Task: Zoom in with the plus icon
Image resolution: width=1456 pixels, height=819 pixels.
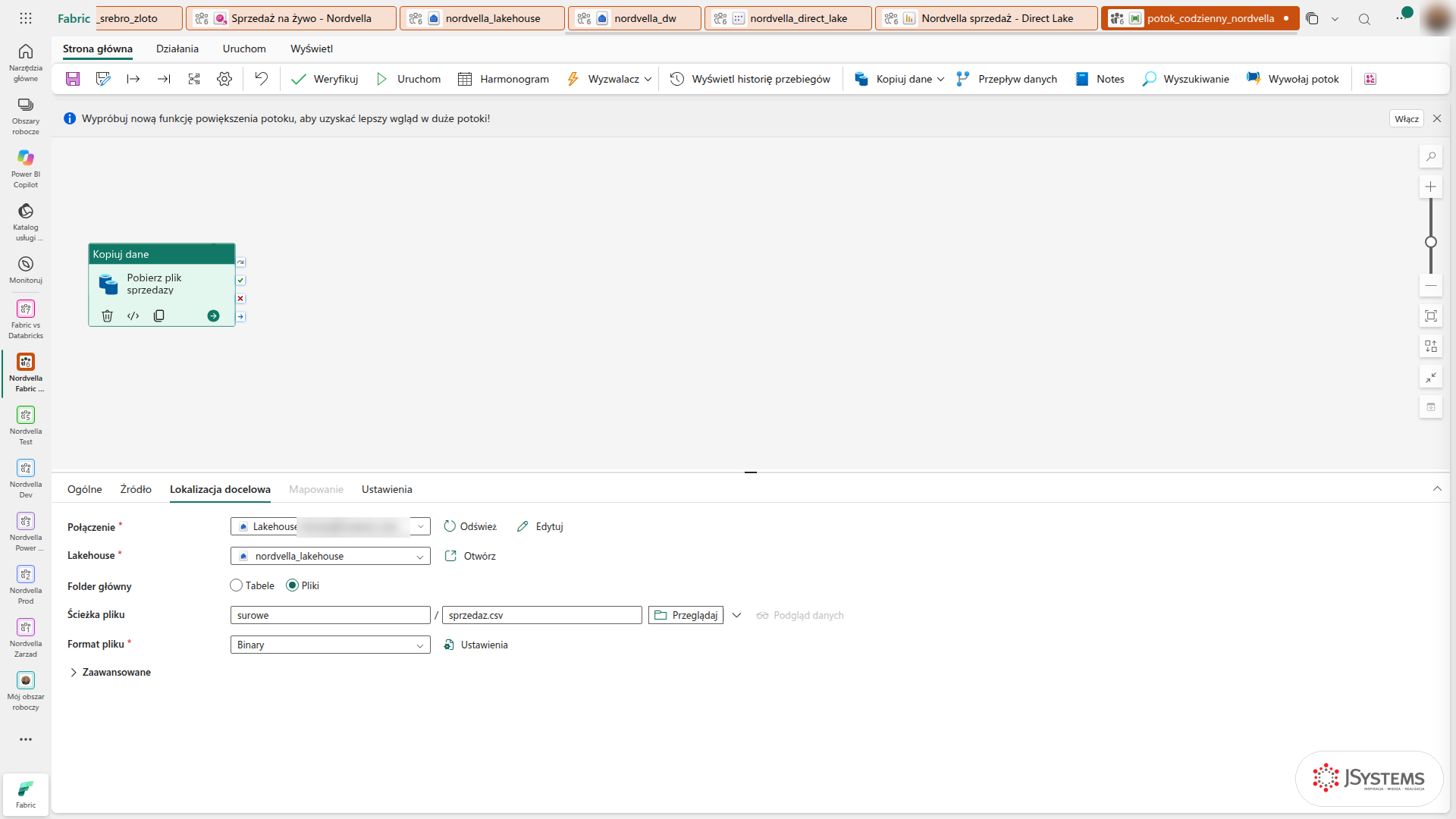Action: [x=1431, y=187]
